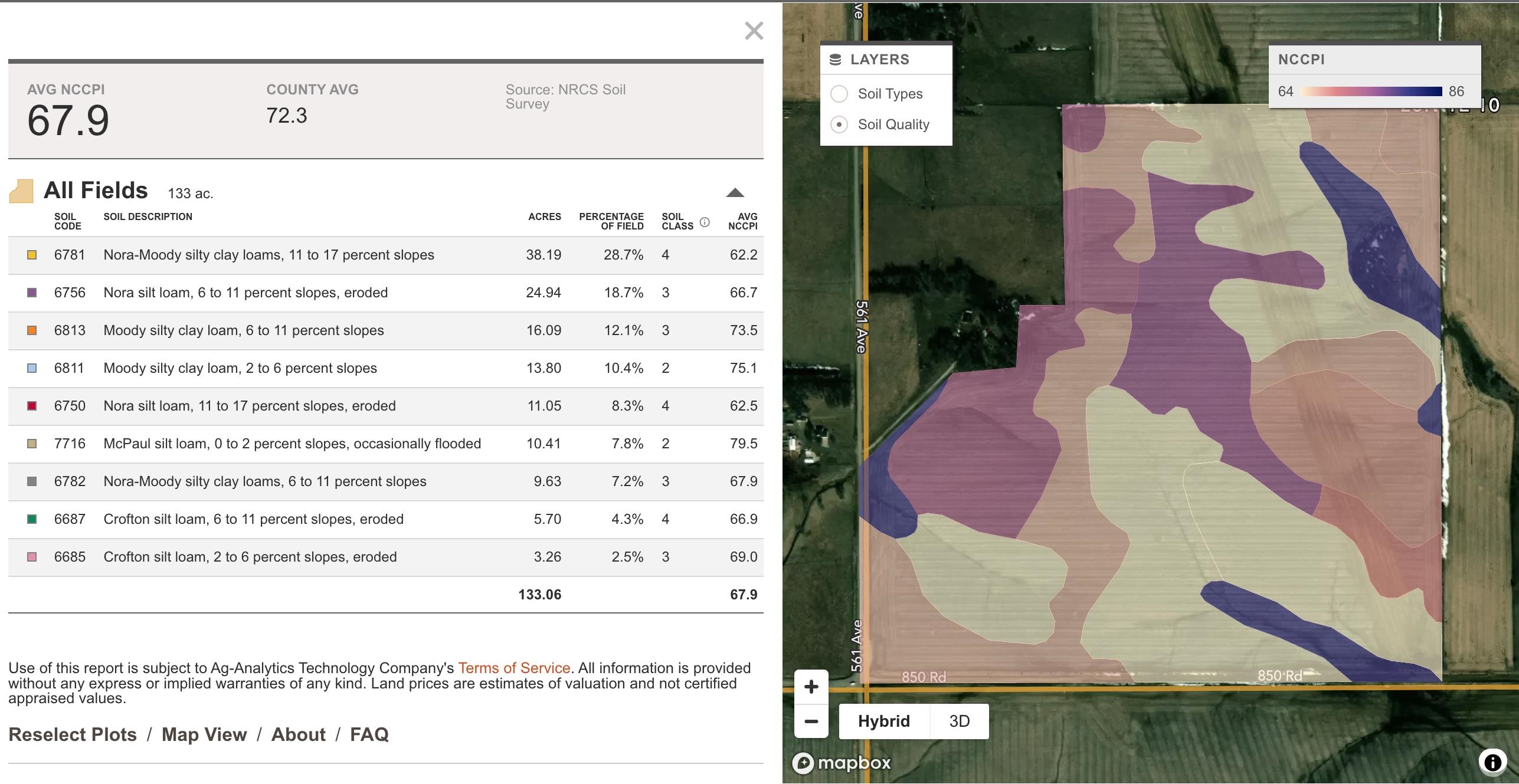This screenshot has height=784, width=1519.
Task: Collapse the All Fields section arrow
Action: 735,193
